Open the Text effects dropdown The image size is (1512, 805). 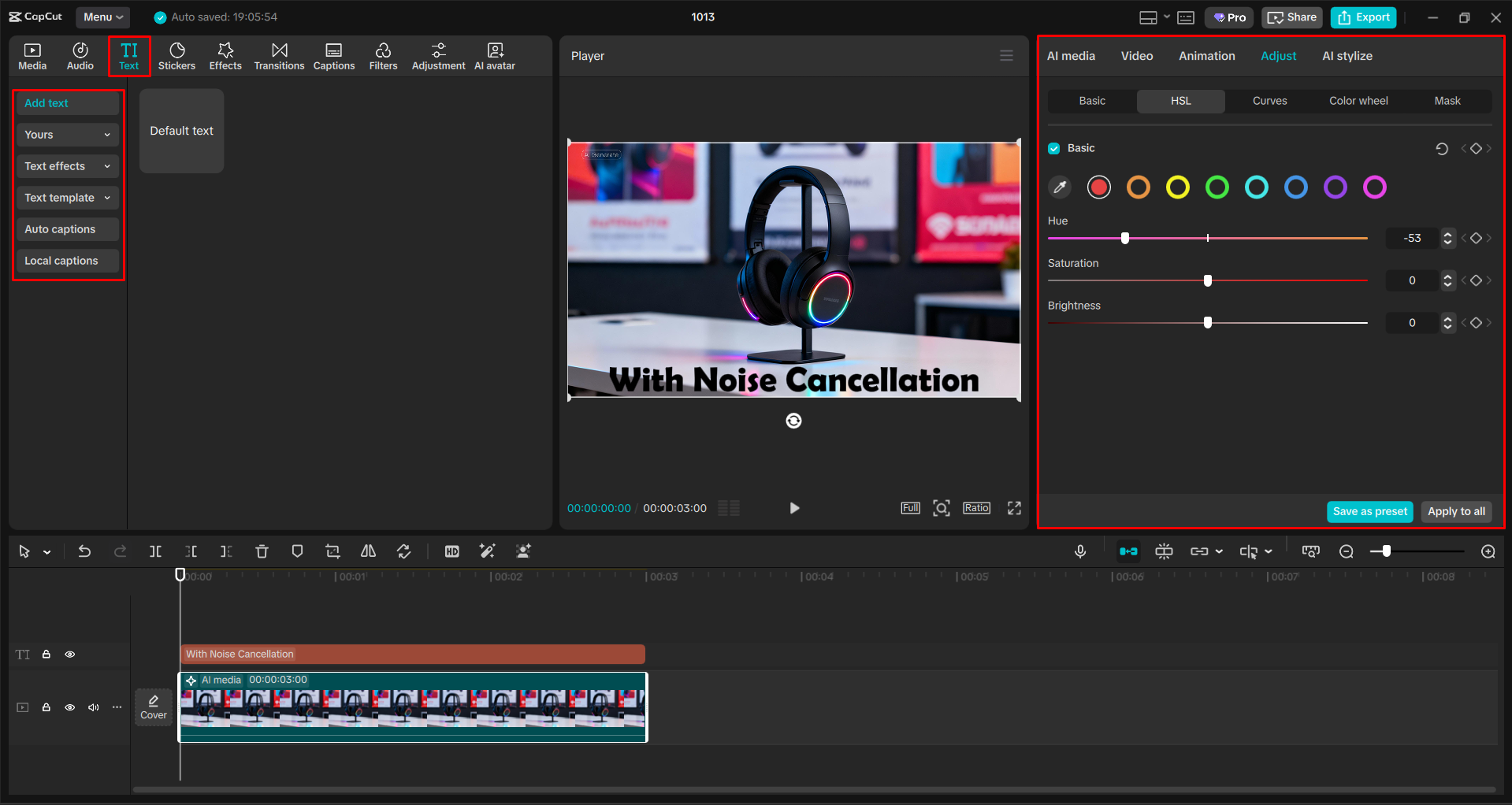[67, 166]
